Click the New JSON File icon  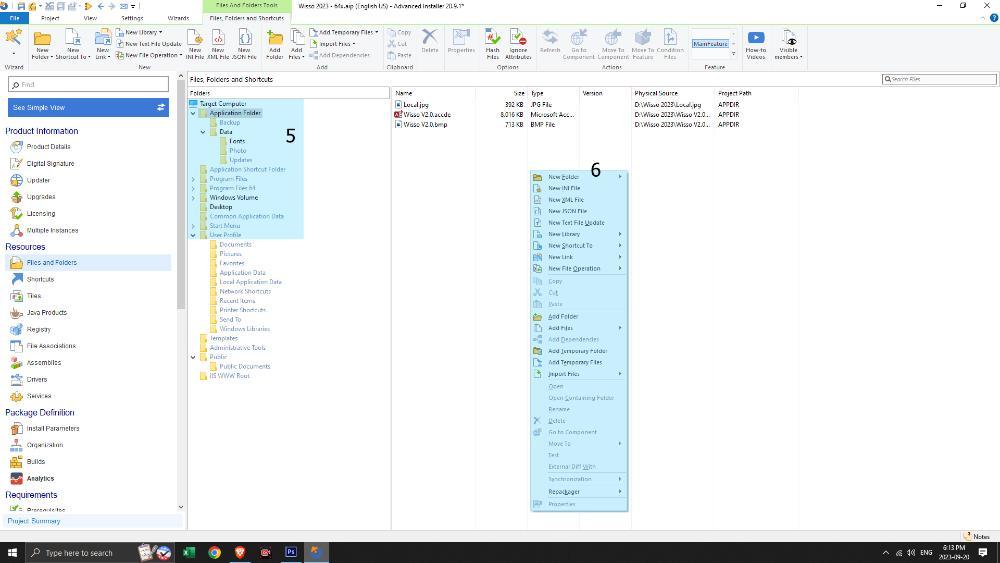point(244,43)
